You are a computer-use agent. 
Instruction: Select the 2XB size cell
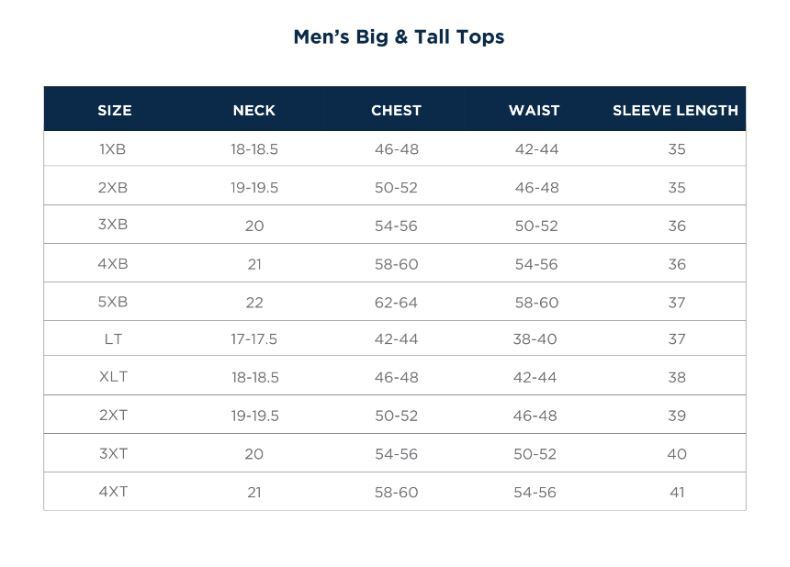(113, 187)
